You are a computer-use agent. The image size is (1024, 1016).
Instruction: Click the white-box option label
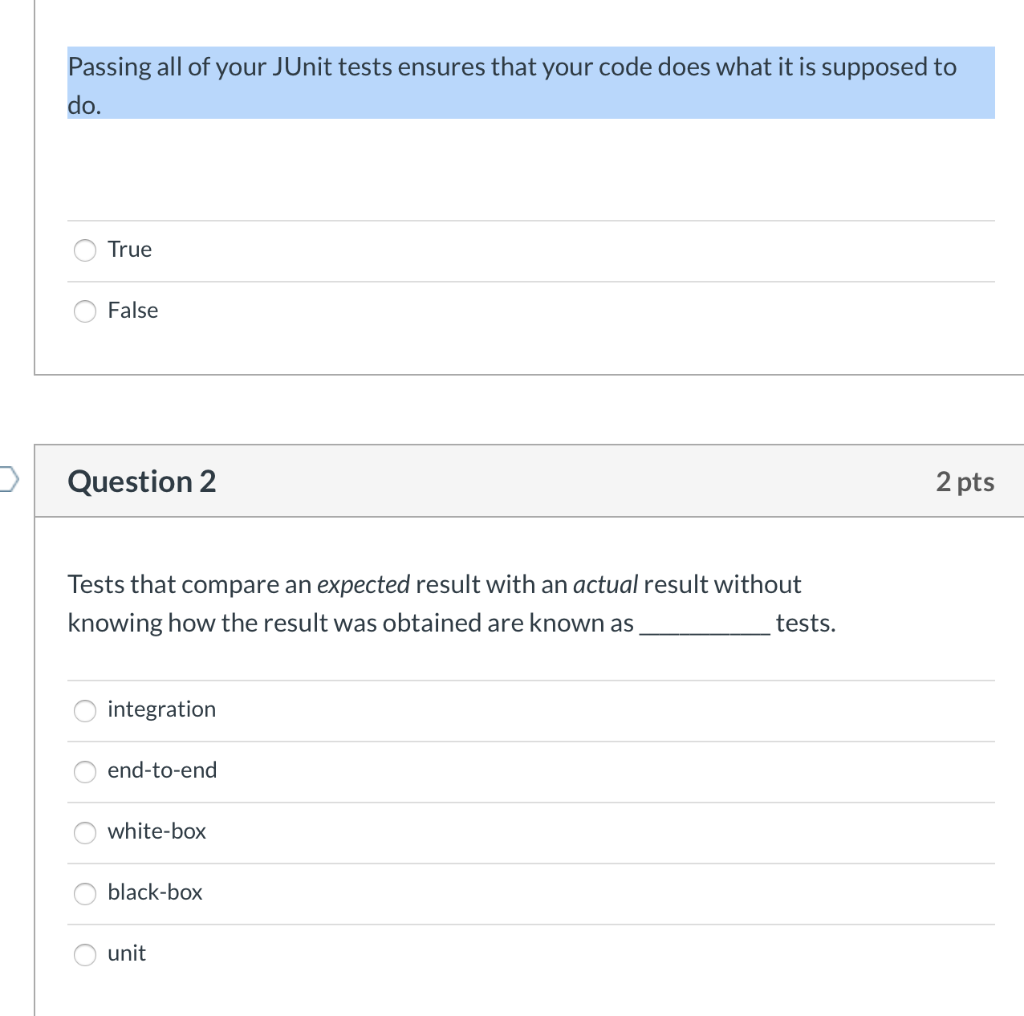click(x=155, y=832)
